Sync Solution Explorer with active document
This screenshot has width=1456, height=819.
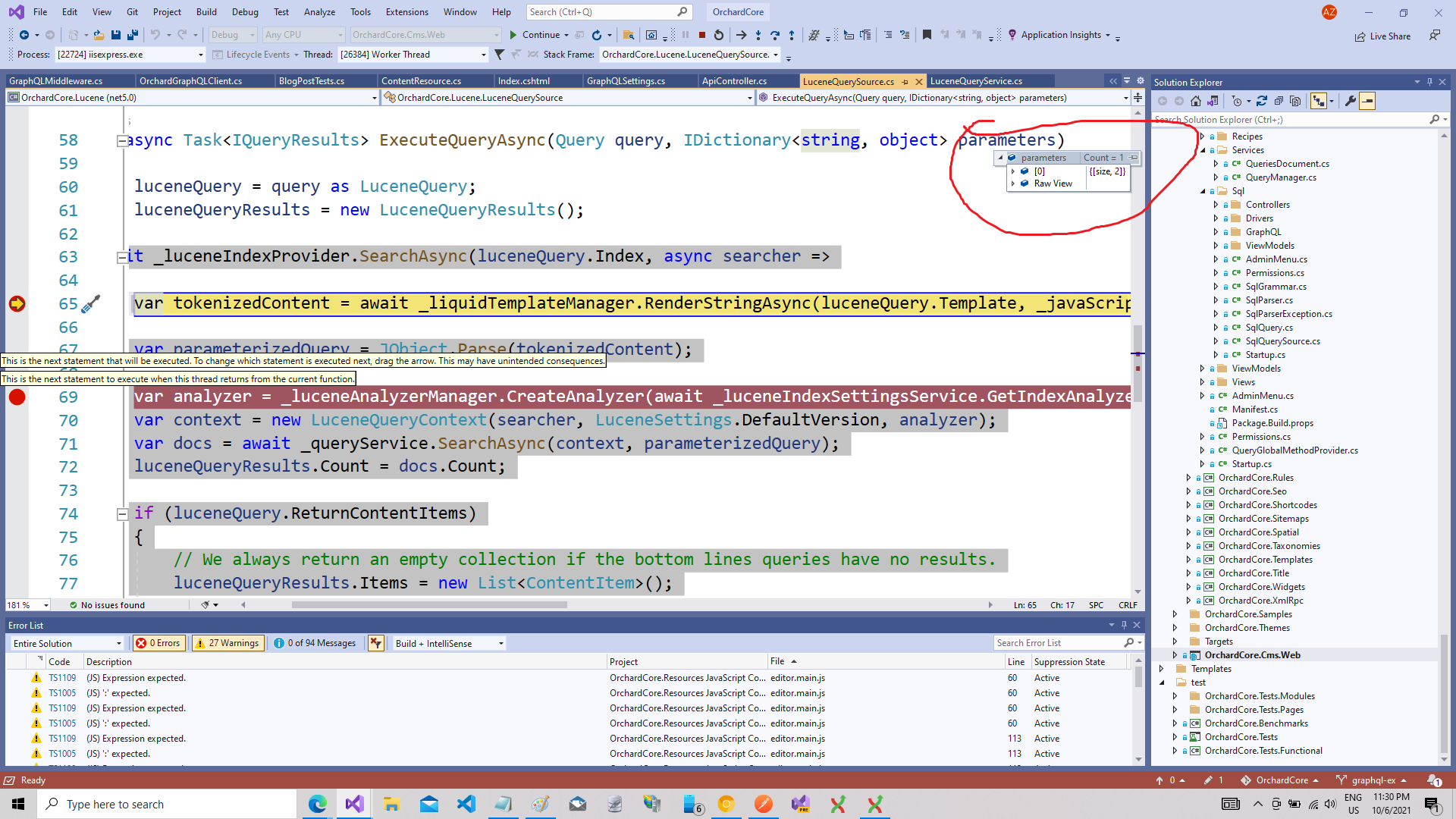[x=1213, y=101]
